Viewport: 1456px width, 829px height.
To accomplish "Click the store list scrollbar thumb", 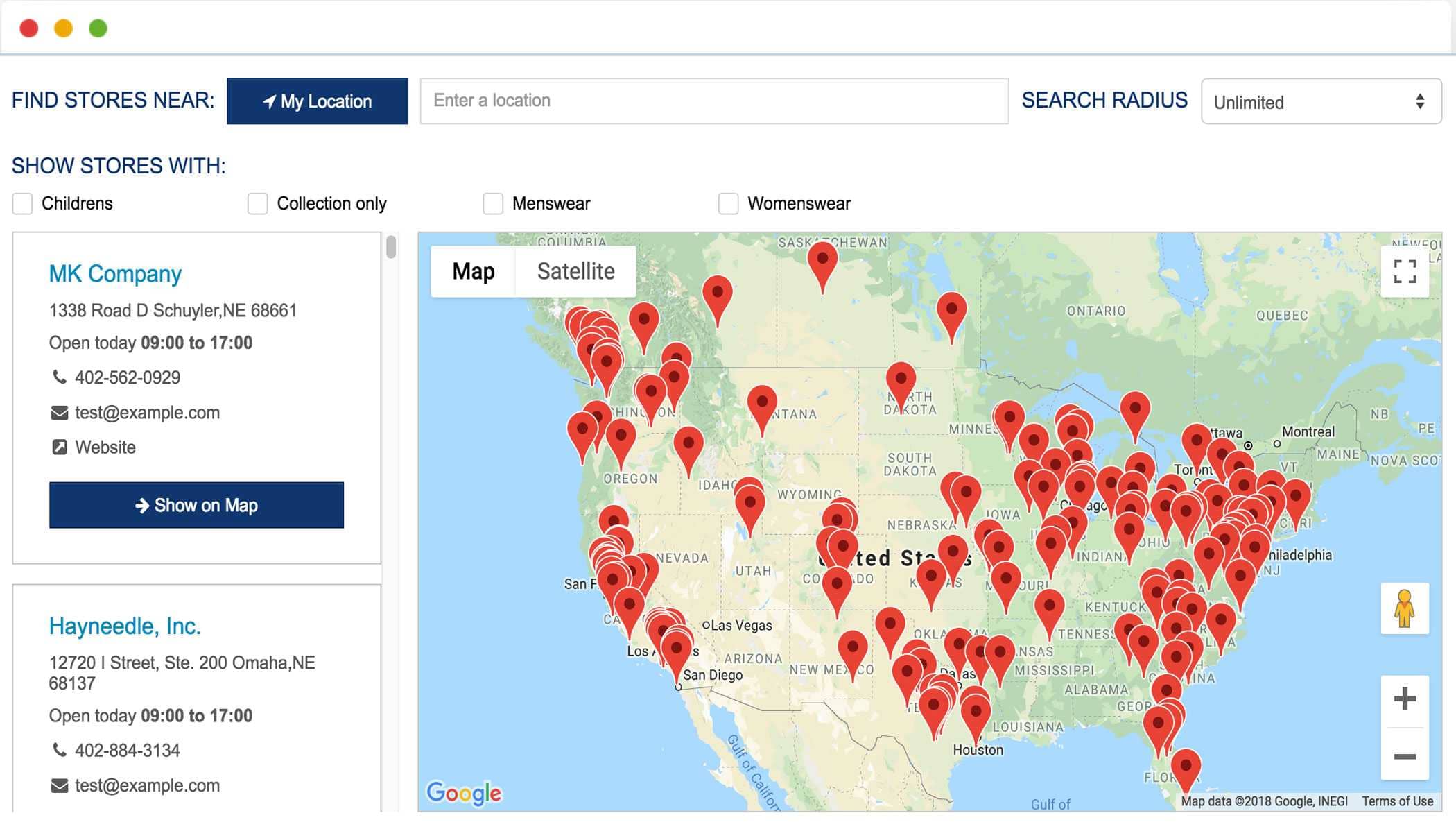I will [391, 247].
